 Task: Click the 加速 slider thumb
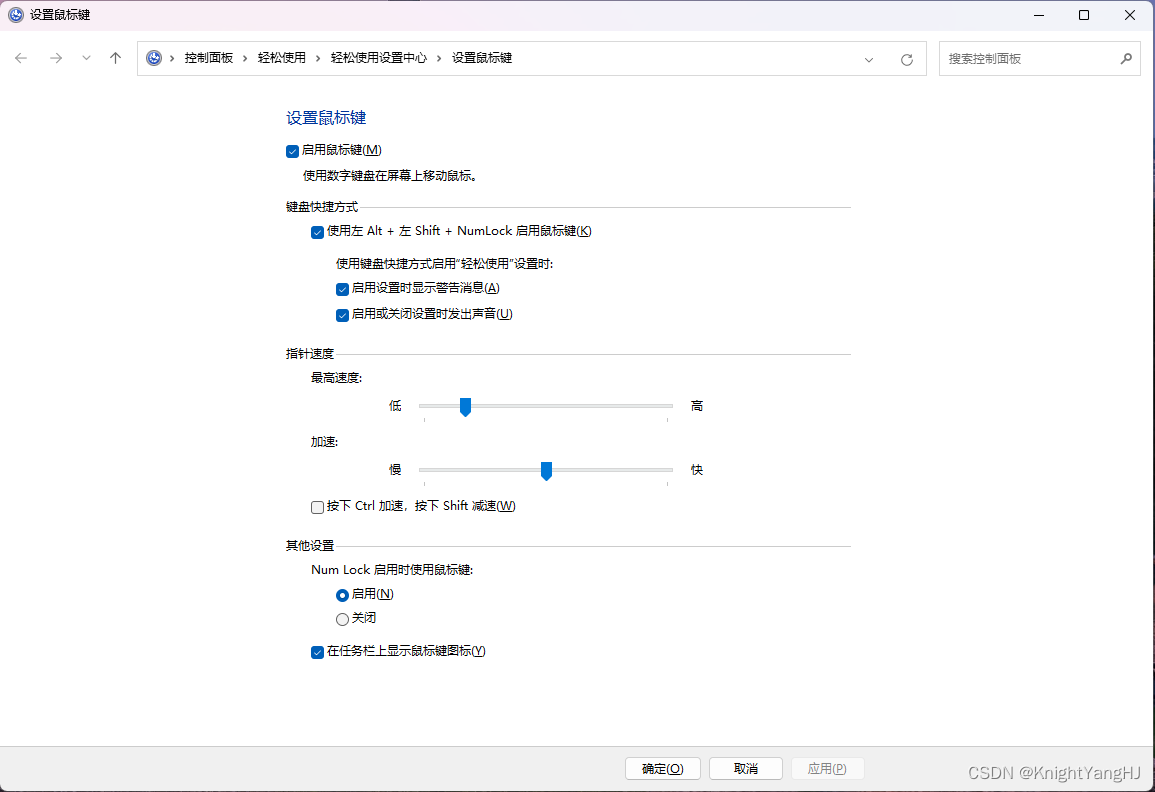click(x=547, y=471)
